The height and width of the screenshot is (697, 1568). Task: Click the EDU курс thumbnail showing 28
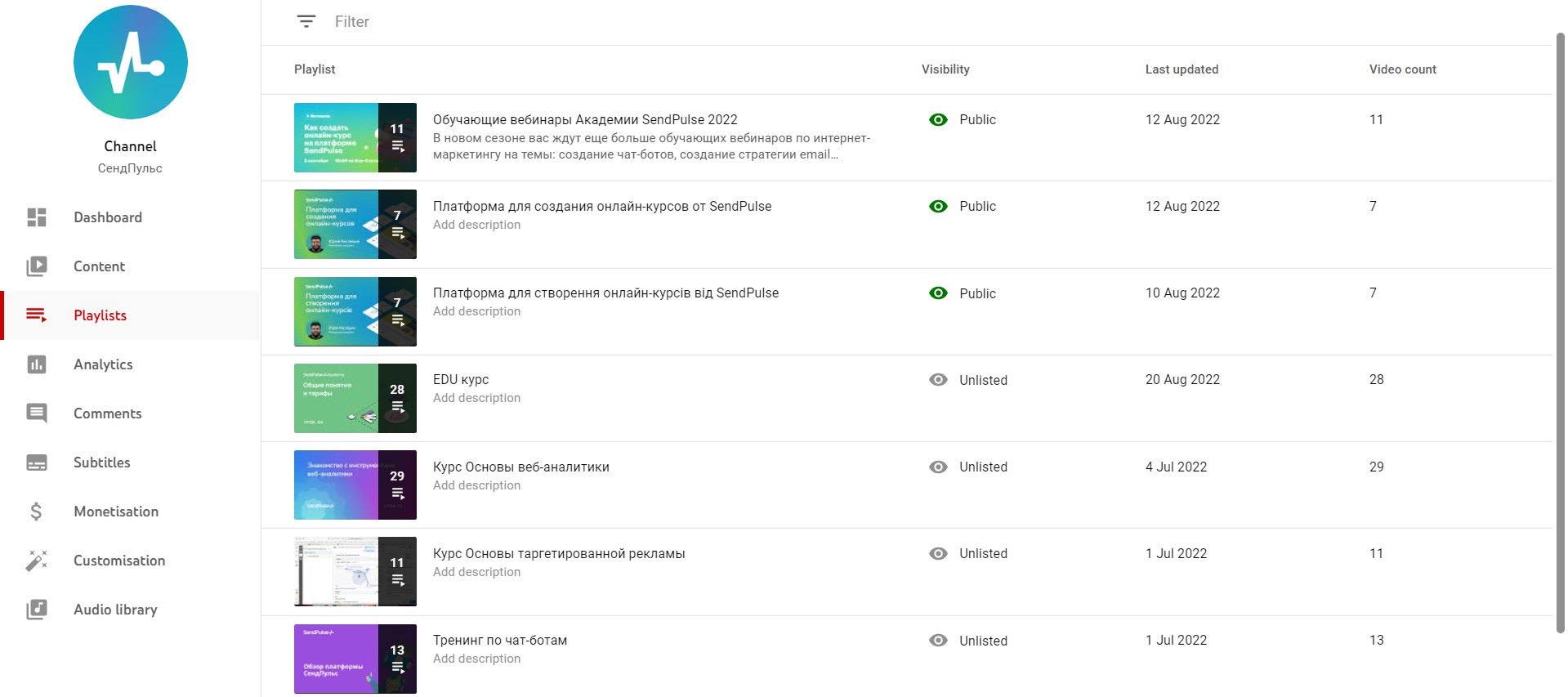(355, 398)
